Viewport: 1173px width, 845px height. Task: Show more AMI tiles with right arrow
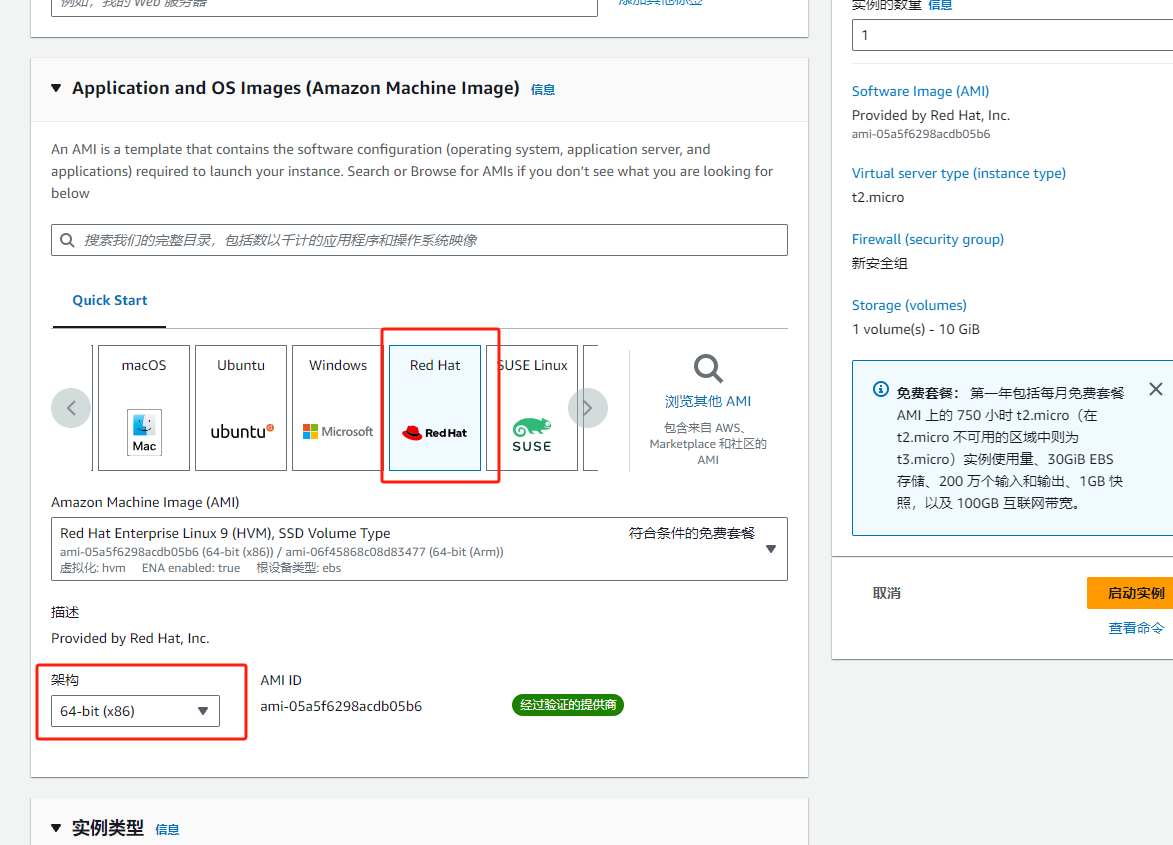pyautogui.click(x=587, y=408)
